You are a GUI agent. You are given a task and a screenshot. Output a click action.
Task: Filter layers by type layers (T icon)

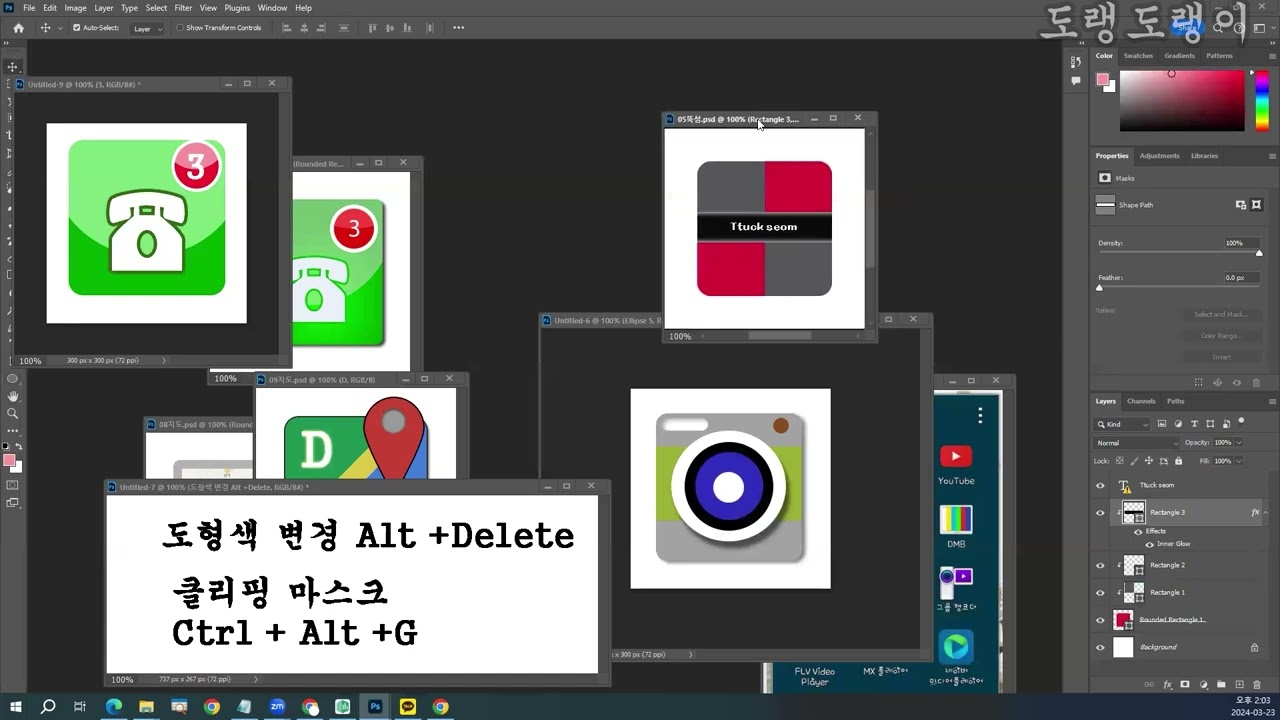click(1195, 424)
